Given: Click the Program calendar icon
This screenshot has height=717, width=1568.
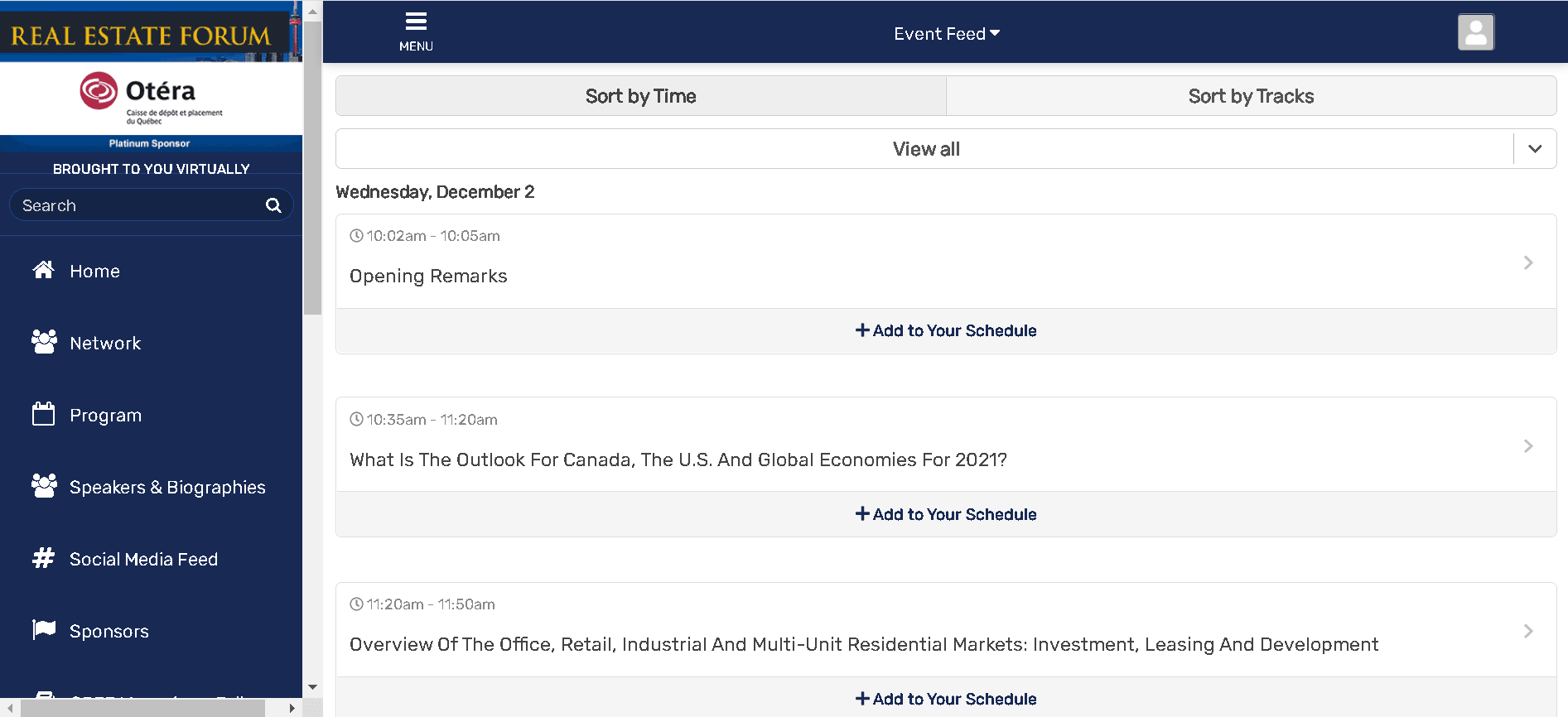Looking at the screenshot, I should pos(44,414).
